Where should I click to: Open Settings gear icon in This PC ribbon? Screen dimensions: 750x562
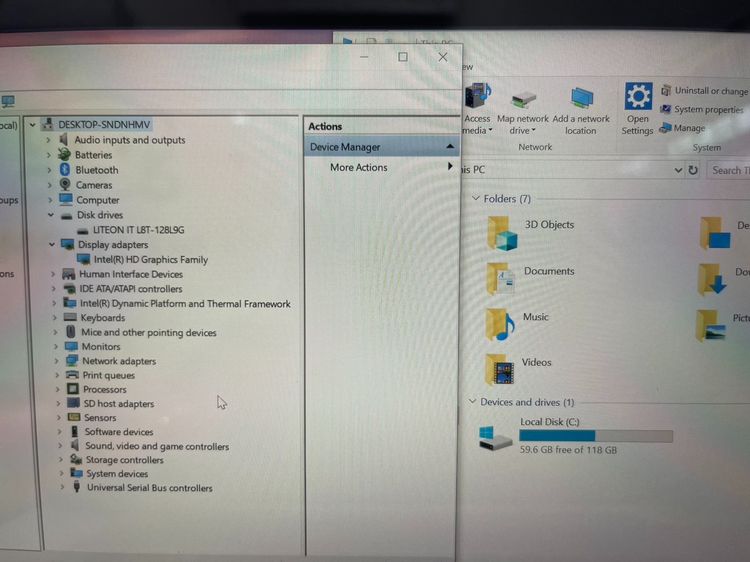(x=638, y=97)
